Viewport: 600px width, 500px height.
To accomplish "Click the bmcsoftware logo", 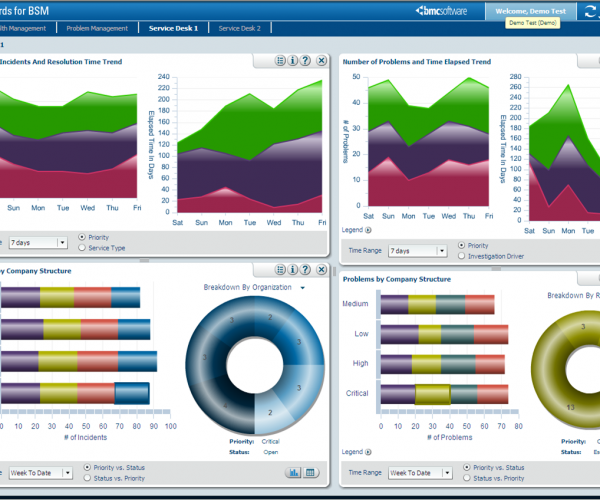I will (441, 11).
